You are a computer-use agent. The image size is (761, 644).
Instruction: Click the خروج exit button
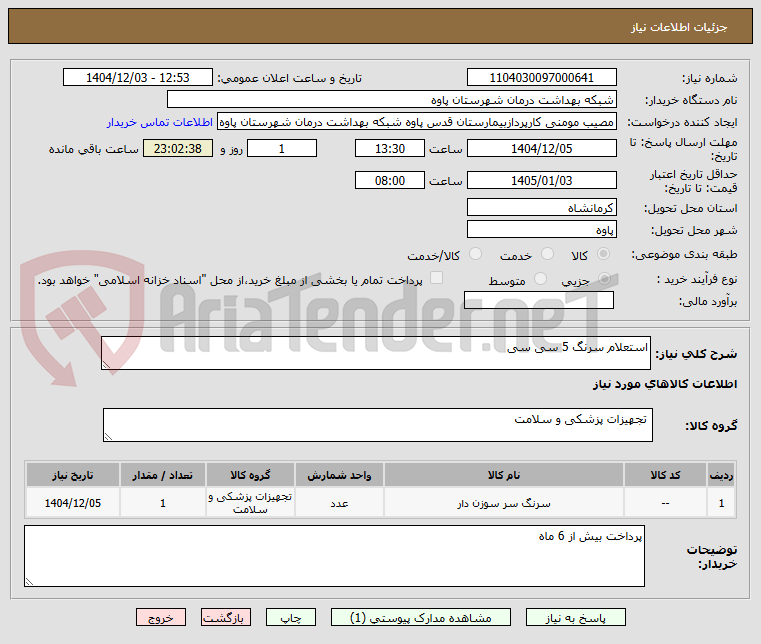[161, 617]
